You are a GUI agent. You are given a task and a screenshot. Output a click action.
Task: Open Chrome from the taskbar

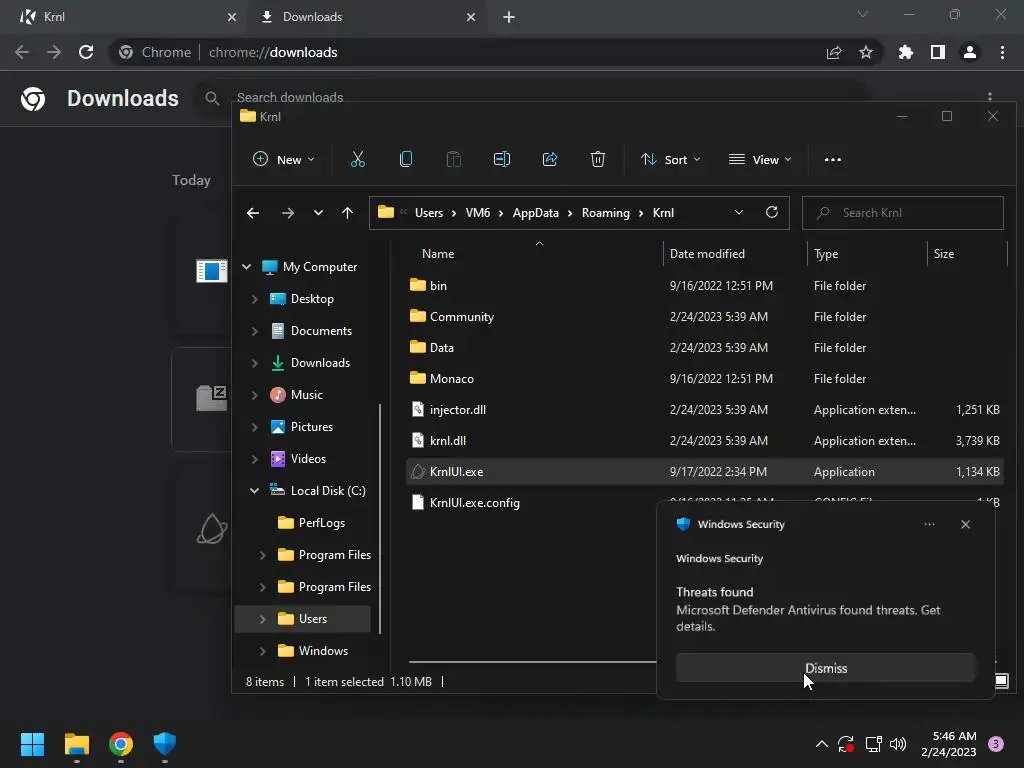click(x=121, y=744)
